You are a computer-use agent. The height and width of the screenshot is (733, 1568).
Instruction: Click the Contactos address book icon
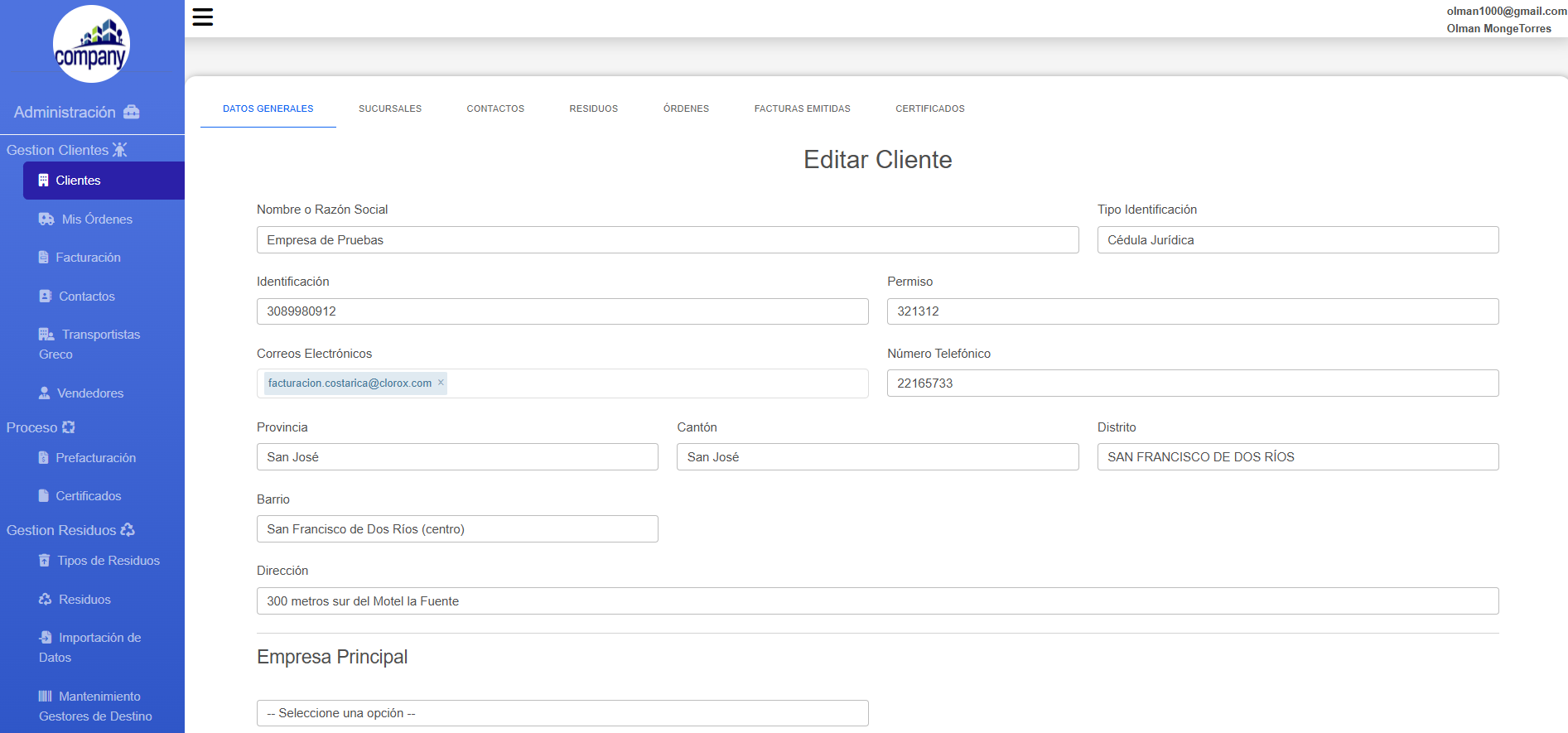(46, 297)
